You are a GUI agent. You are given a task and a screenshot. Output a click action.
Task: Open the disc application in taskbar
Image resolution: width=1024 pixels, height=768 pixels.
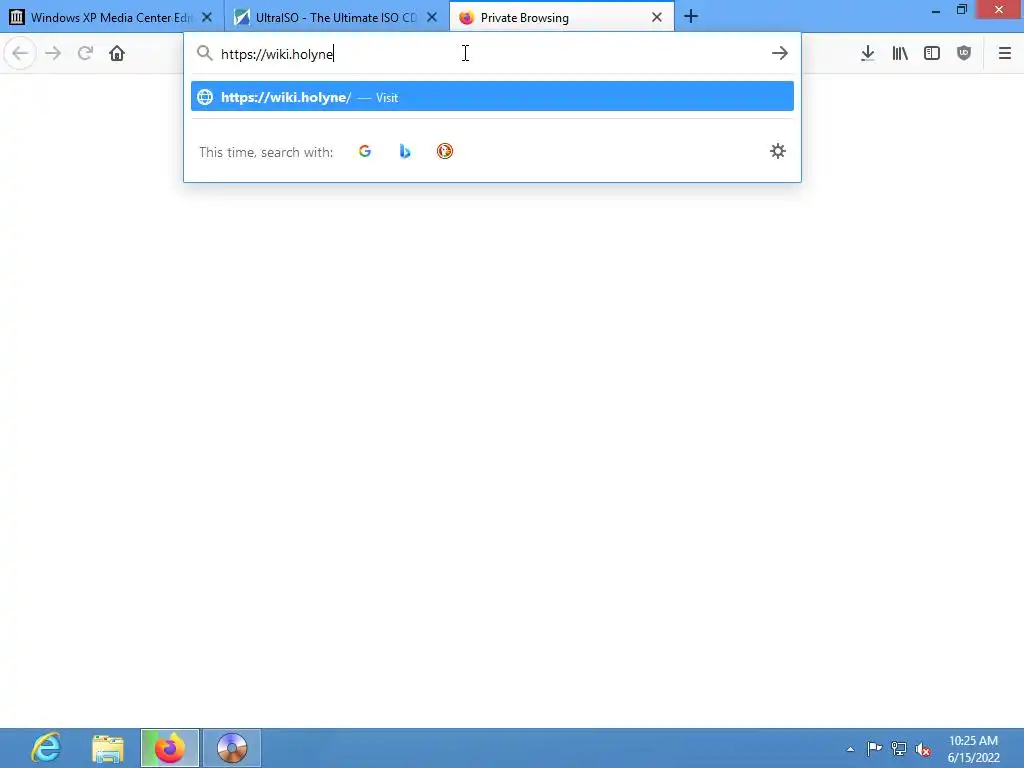tap(232, 748)
